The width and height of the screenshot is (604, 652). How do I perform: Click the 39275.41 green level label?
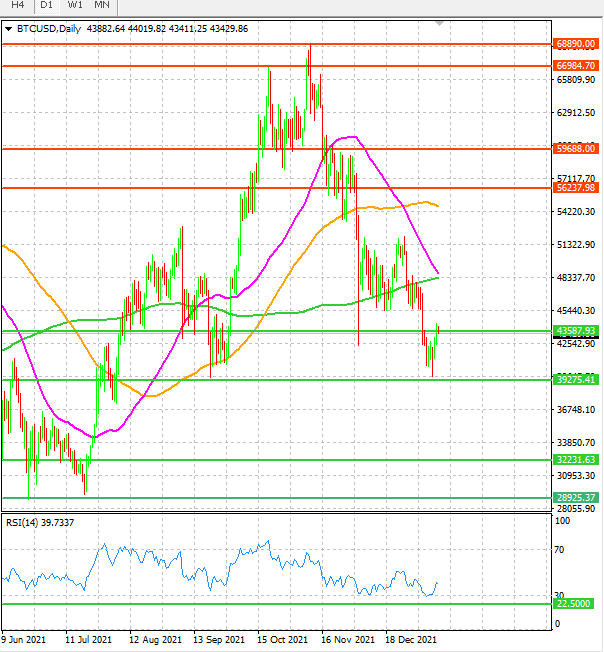576,379
